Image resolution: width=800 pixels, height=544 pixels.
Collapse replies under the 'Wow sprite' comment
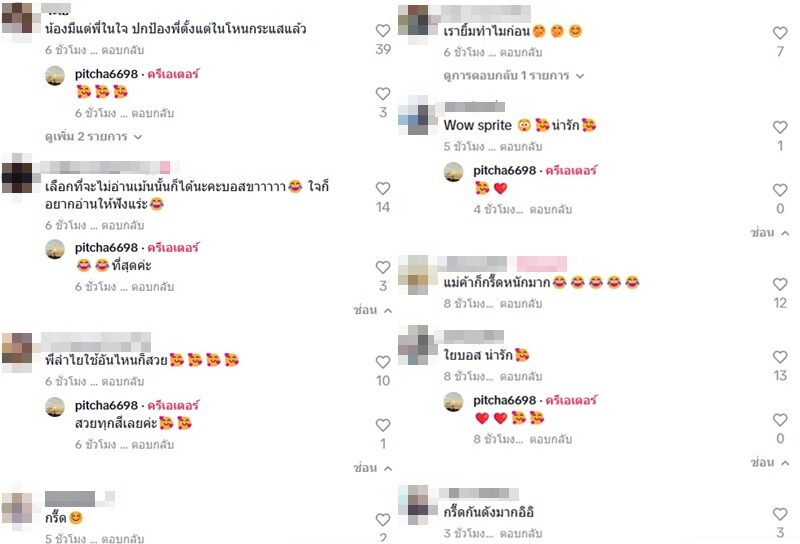(769, 233)
